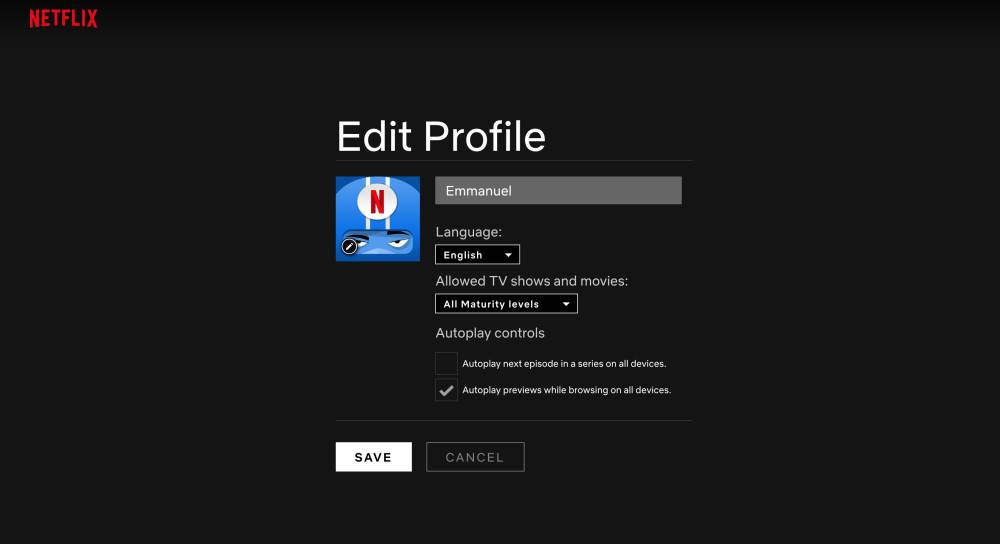The image size is (1000, 544).
Task: Enable autoplay next episode checkbox
Action: 446,364
